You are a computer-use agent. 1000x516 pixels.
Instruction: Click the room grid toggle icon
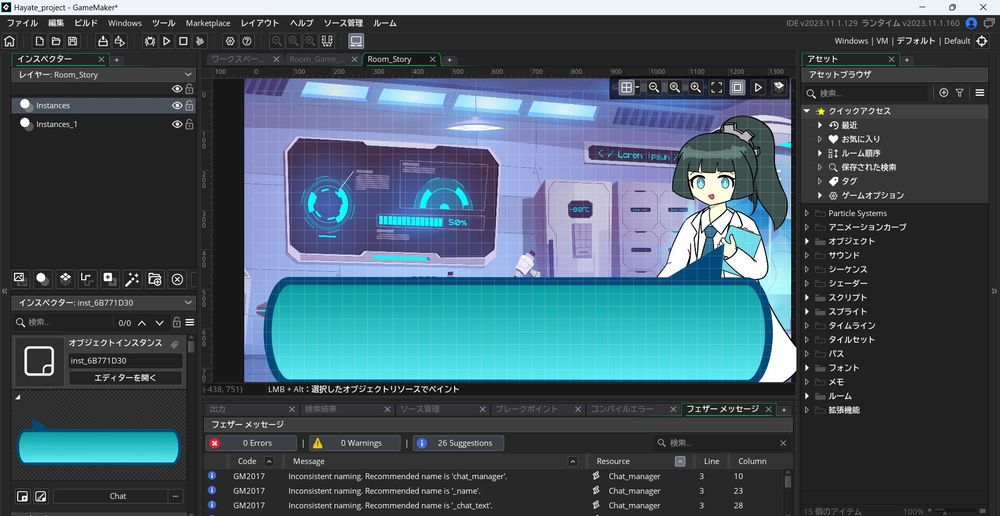(627, 88)
